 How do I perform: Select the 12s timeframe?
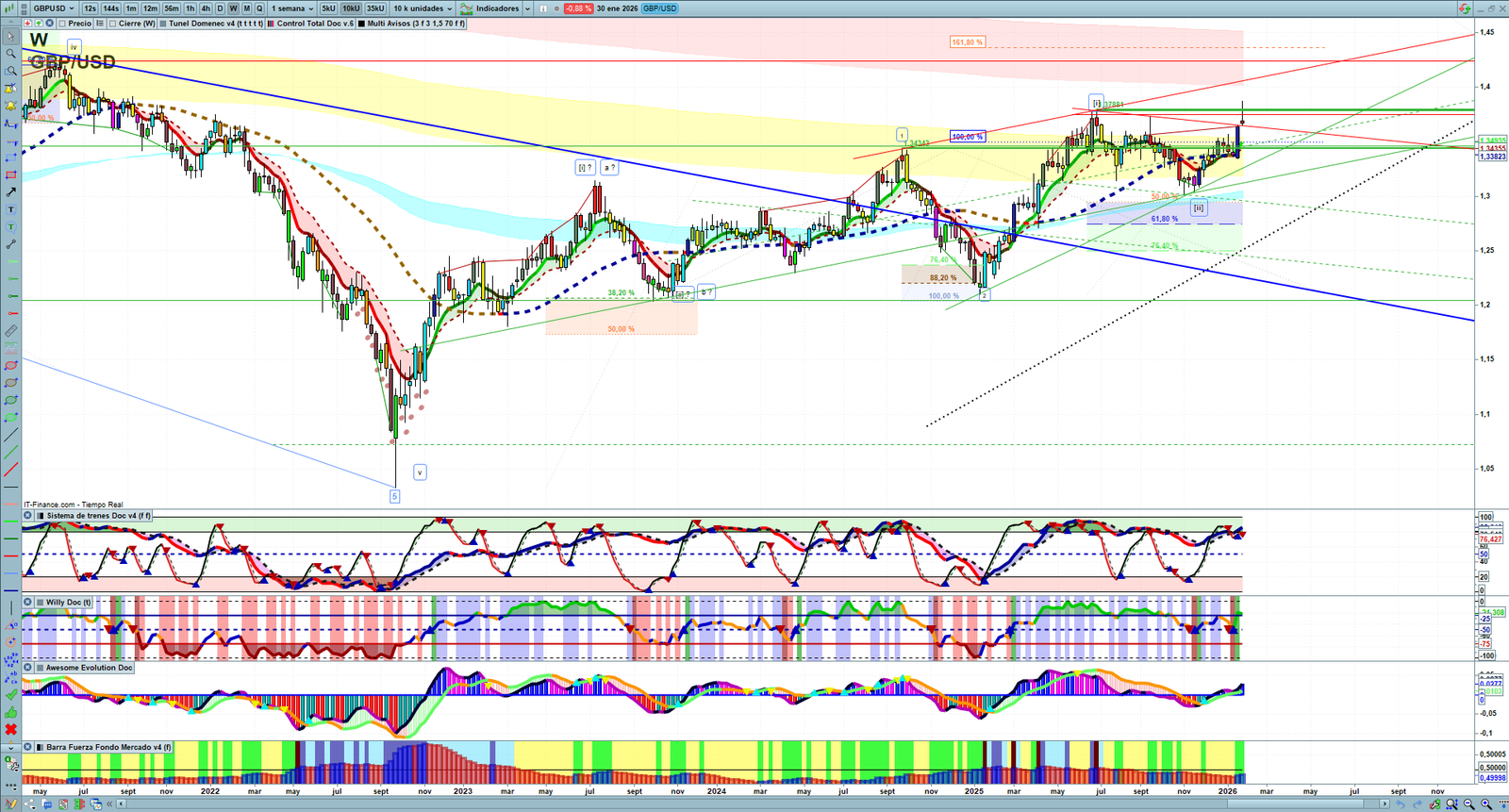(90, 8)
